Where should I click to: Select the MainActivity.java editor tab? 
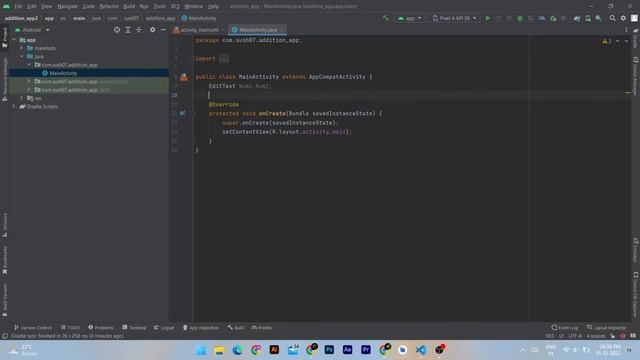[x=257, y=30]
